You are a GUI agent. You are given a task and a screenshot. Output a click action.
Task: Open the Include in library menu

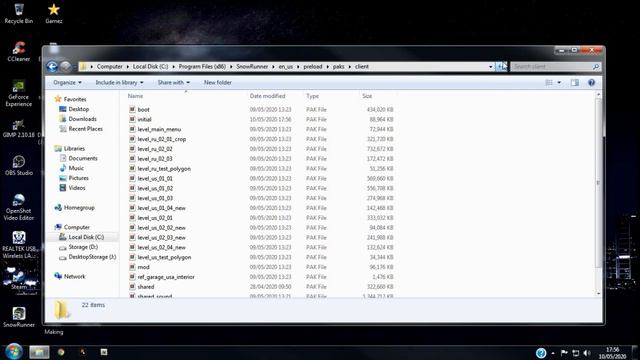click(119, 82)
